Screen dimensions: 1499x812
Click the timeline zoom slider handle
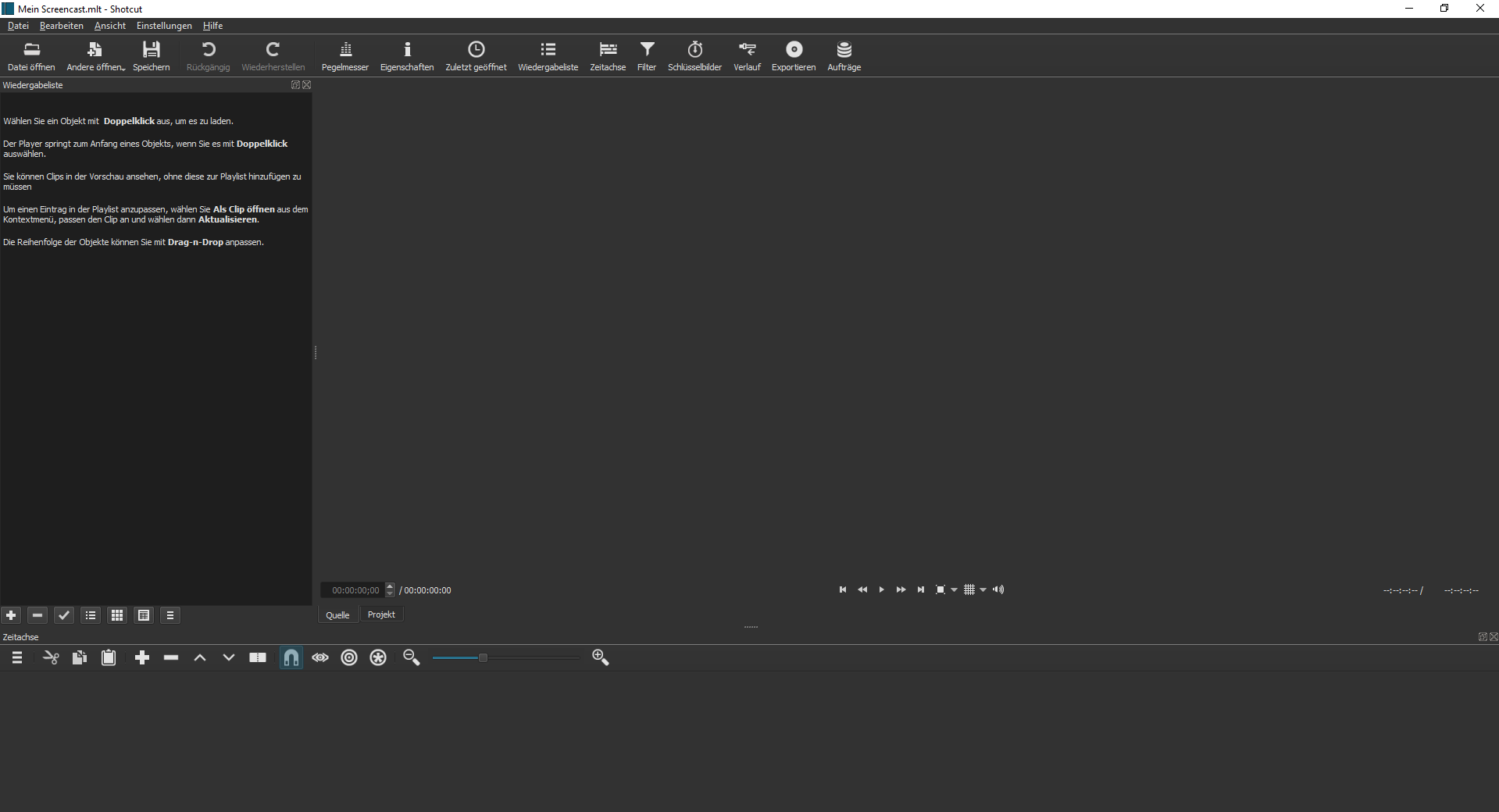click(x=483, y=657)
